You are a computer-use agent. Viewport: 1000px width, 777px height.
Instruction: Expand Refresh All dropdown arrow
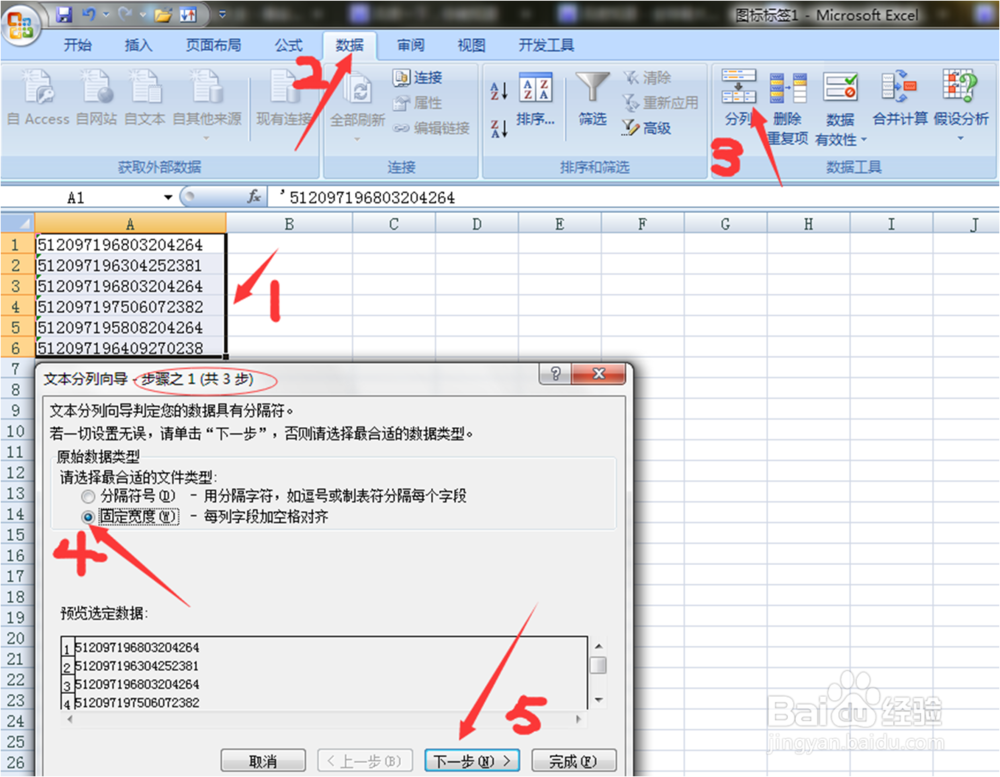(x=357, y=138)
